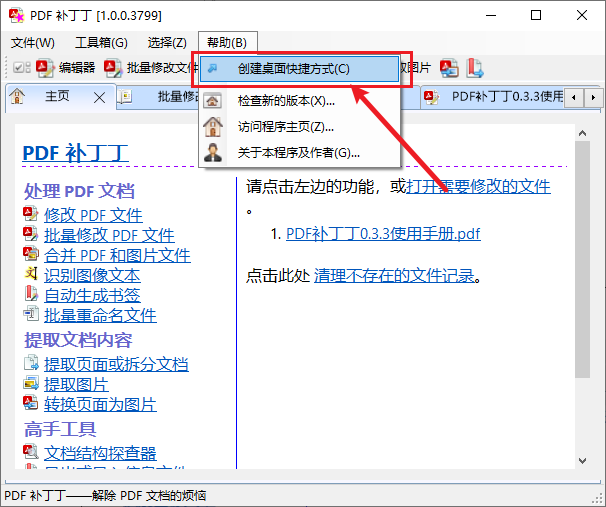Click the icon beside 检查新的版本
The width and height of the screenshot is (606, 507).
point(213,101)
